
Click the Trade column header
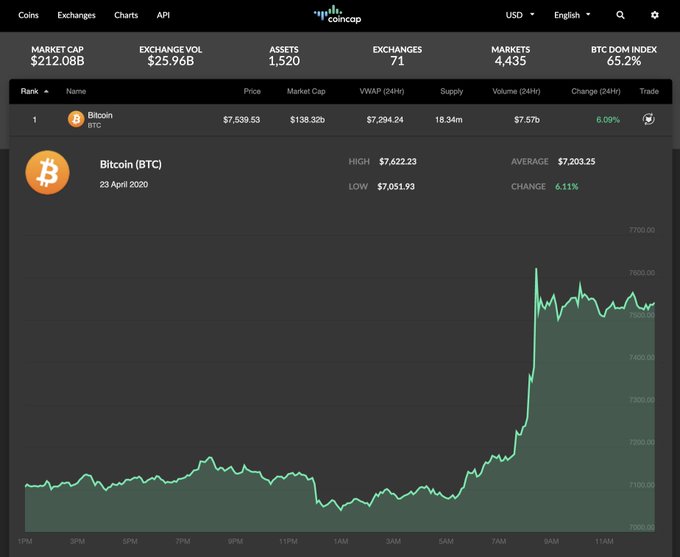click(x=649, y=91)
